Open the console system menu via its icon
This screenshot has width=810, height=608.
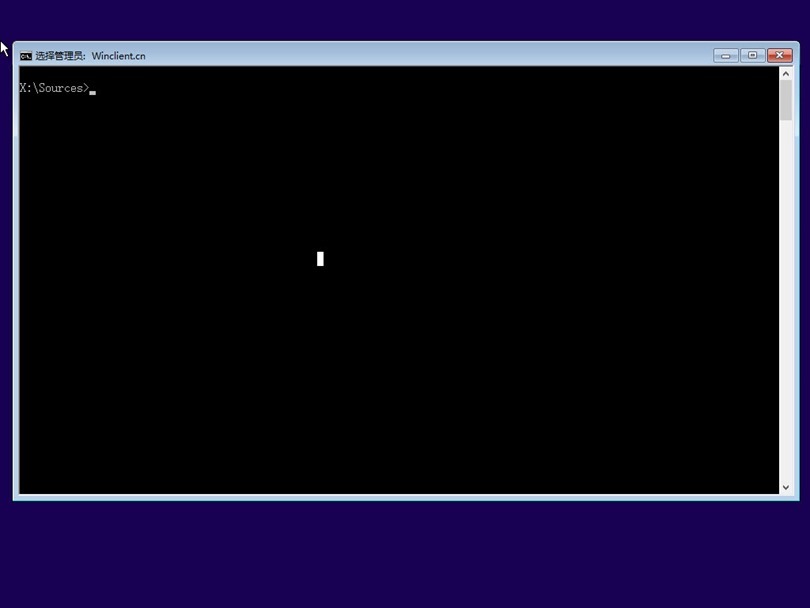click(24, 55)
